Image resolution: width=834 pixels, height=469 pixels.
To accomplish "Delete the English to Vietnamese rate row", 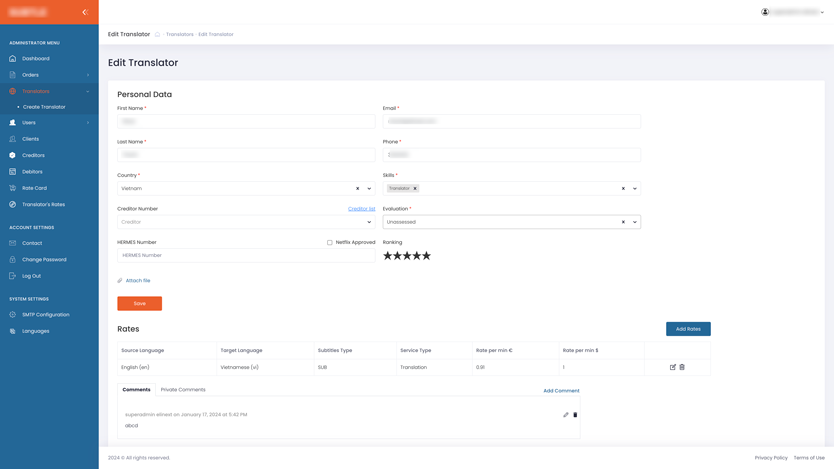I will pyautogui.click(x=682, y=367).
